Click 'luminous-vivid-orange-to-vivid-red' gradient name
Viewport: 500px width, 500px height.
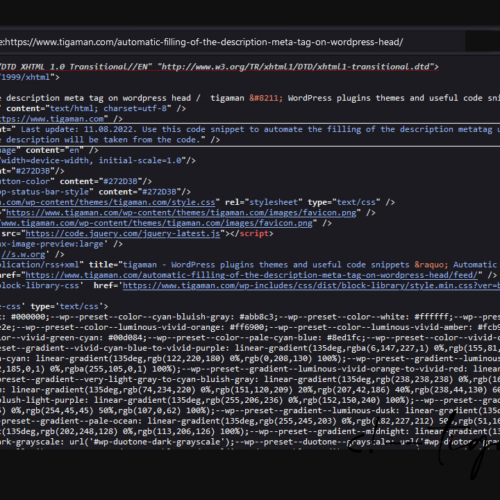tap(383, 369)
